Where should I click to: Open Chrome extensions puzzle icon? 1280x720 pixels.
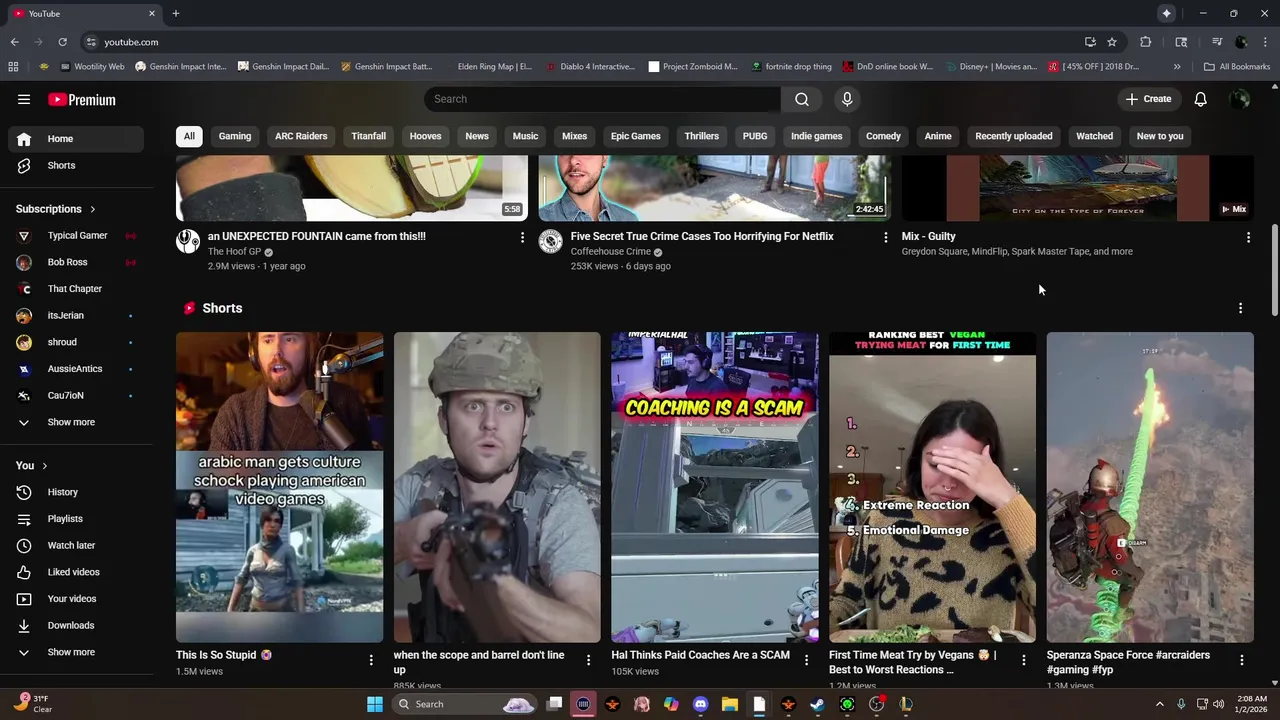tap(1146, 42)
